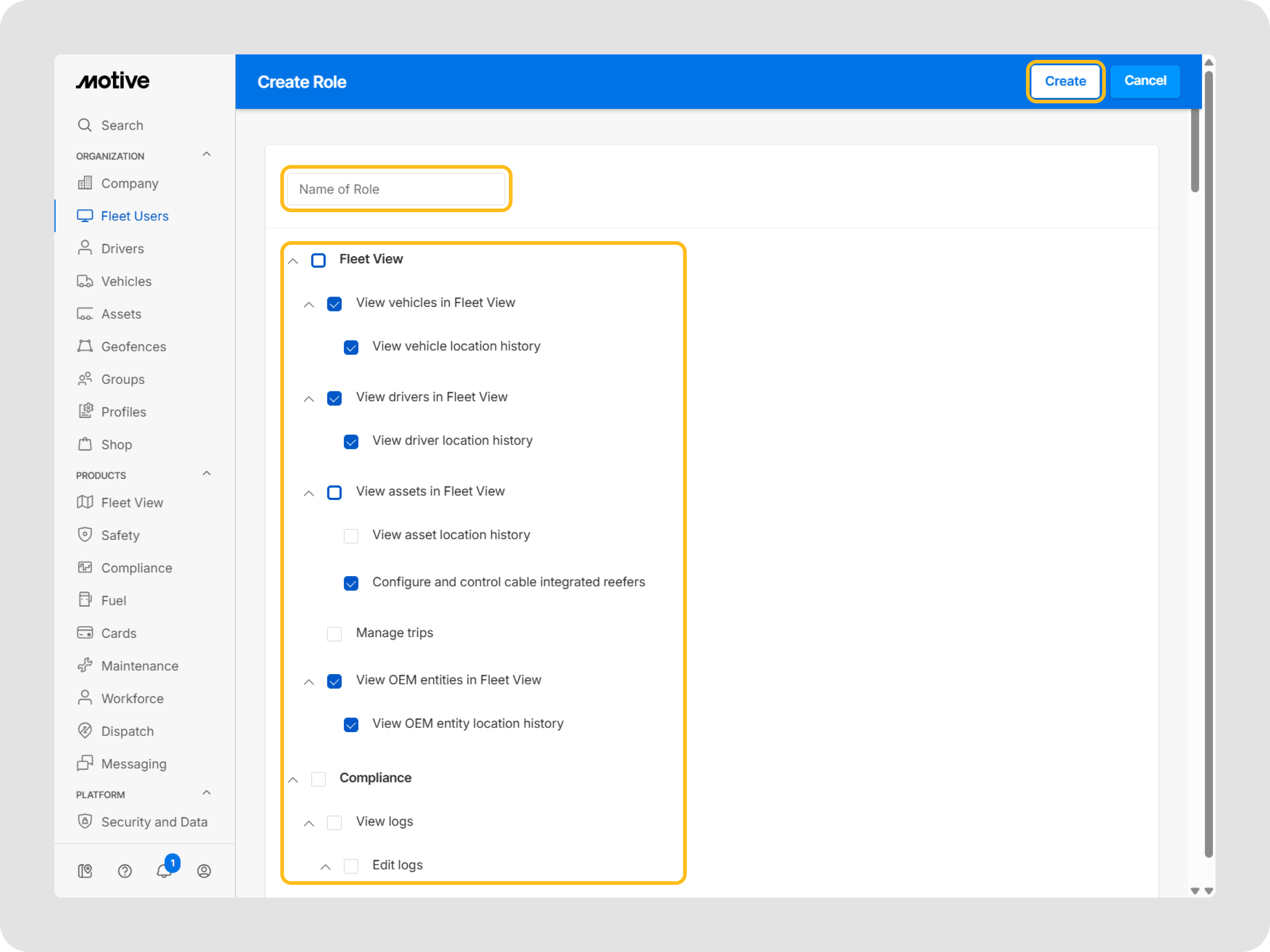The image size is (1270, 952).
Task: Enable the Manage trips checkbox
Action: (334, 633)
